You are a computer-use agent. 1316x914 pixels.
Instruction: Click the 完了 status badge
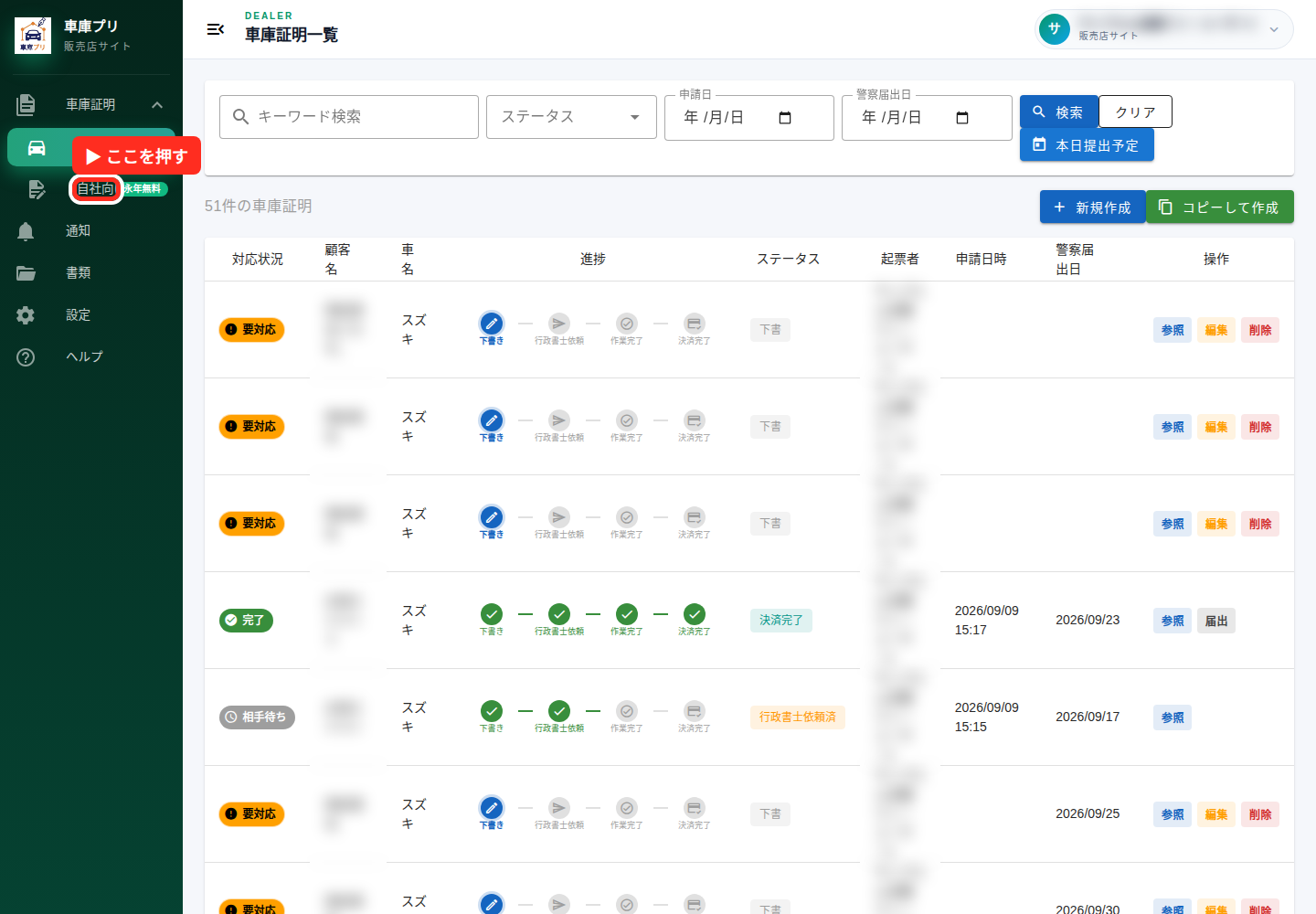247,621
